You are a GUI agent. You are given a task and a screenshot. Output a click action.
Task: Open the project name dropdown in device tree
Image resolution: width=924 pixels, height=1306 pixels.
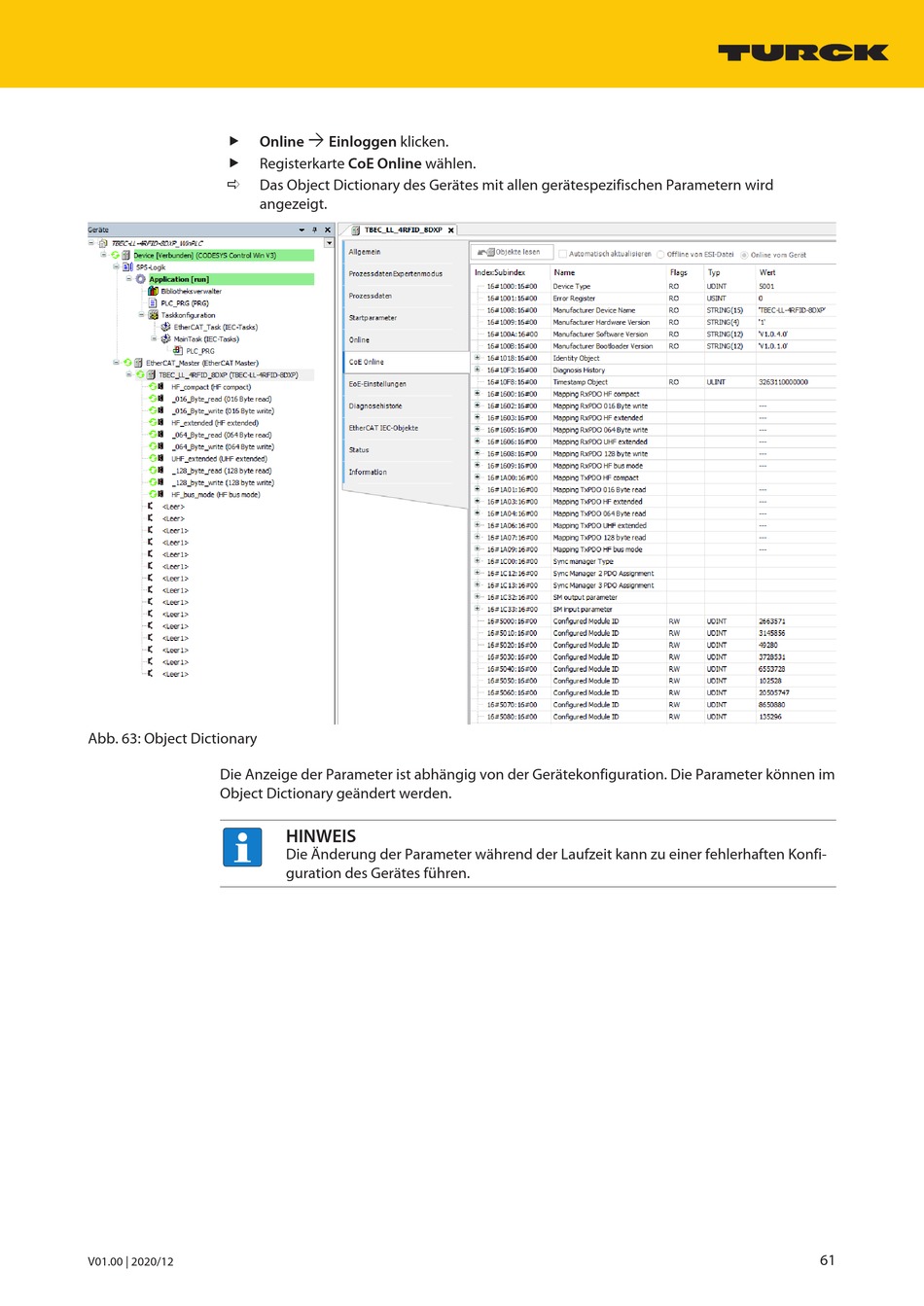tap(329, 243)
